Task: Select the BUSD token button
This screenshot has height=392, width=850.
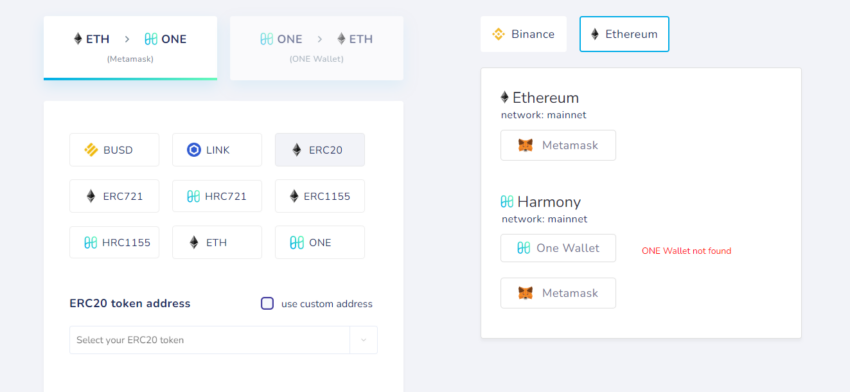Action: [x=114, y=150]
